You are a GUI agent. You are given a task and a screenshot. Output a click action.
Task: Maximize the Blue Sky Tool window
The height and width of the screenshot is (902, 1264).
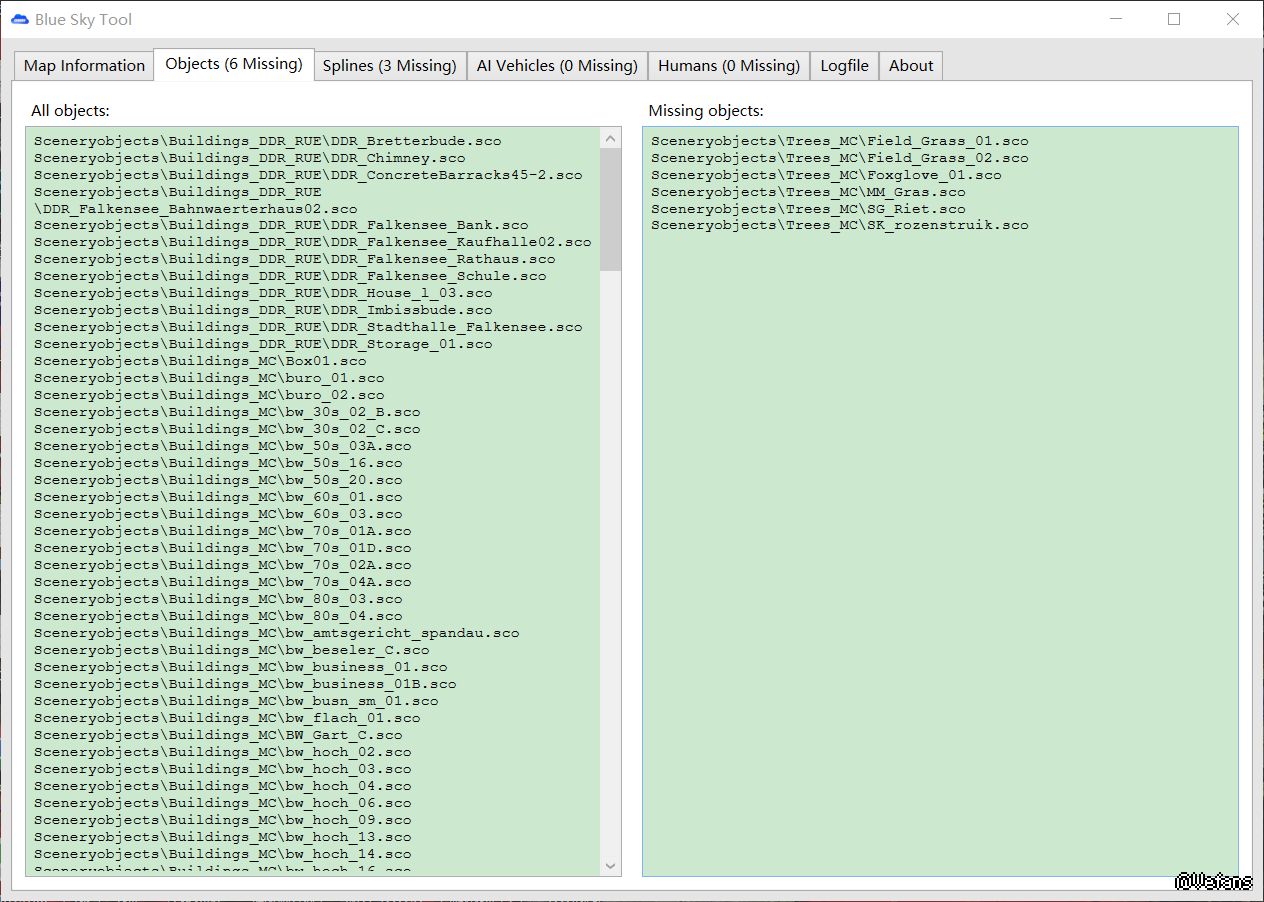tap(1174, 19)
